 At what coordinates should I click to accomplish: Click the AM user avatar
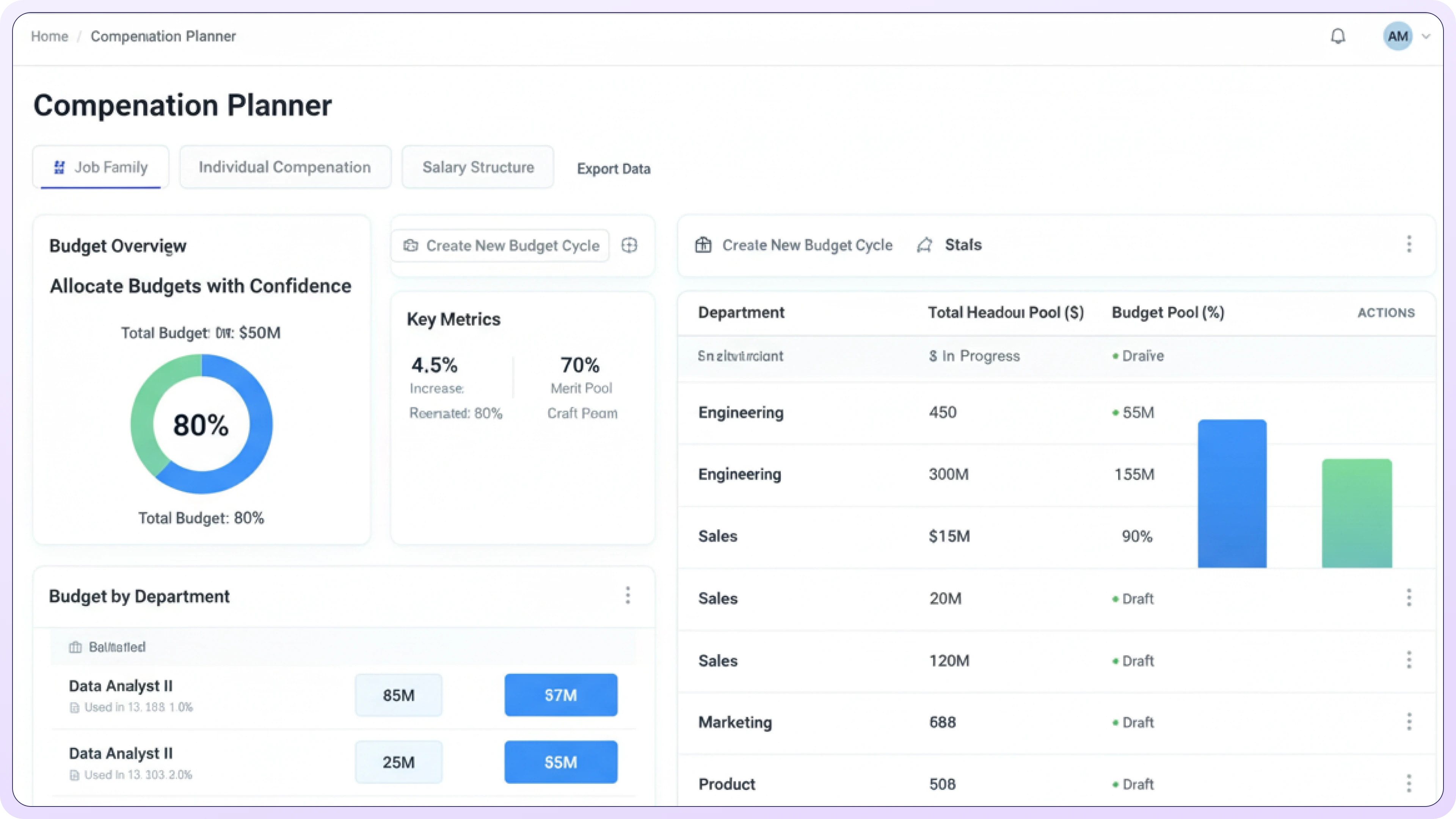(1397, 37)
